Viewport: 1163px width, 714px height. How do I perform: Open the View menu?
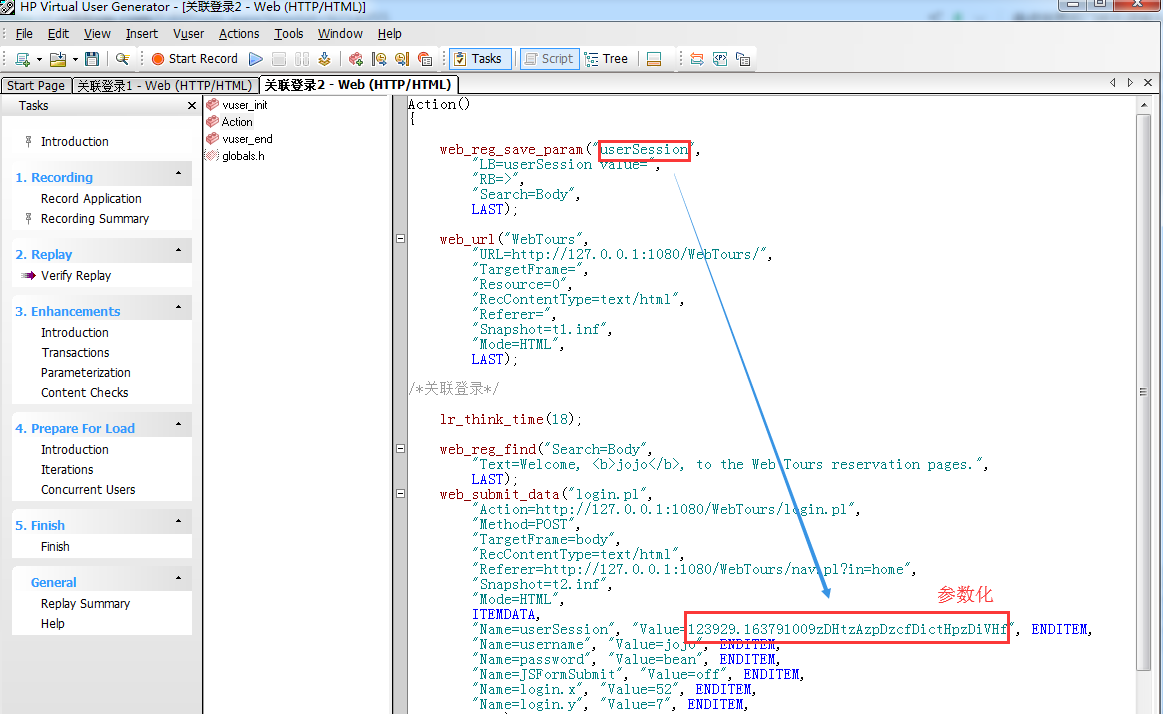click(97, 33)
